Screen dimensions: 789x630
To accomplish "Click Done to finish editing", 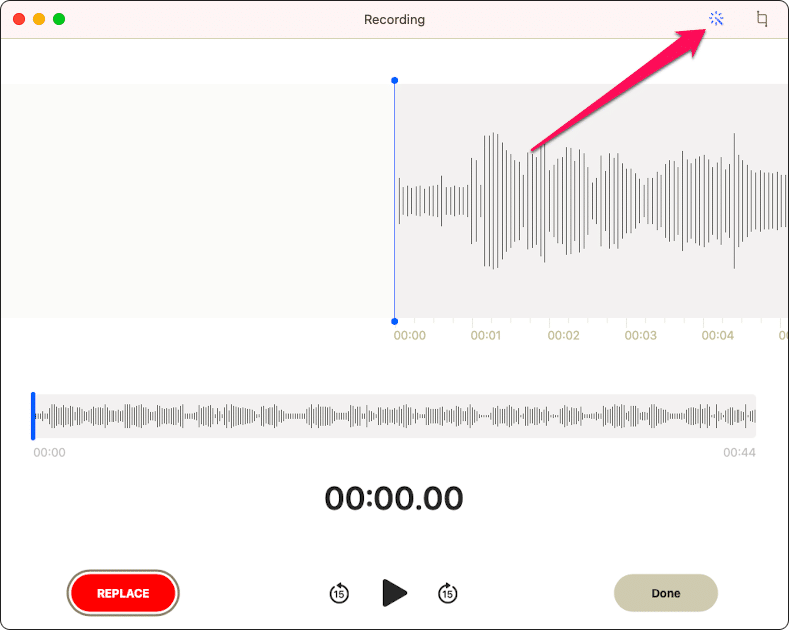I will [665, 593].
